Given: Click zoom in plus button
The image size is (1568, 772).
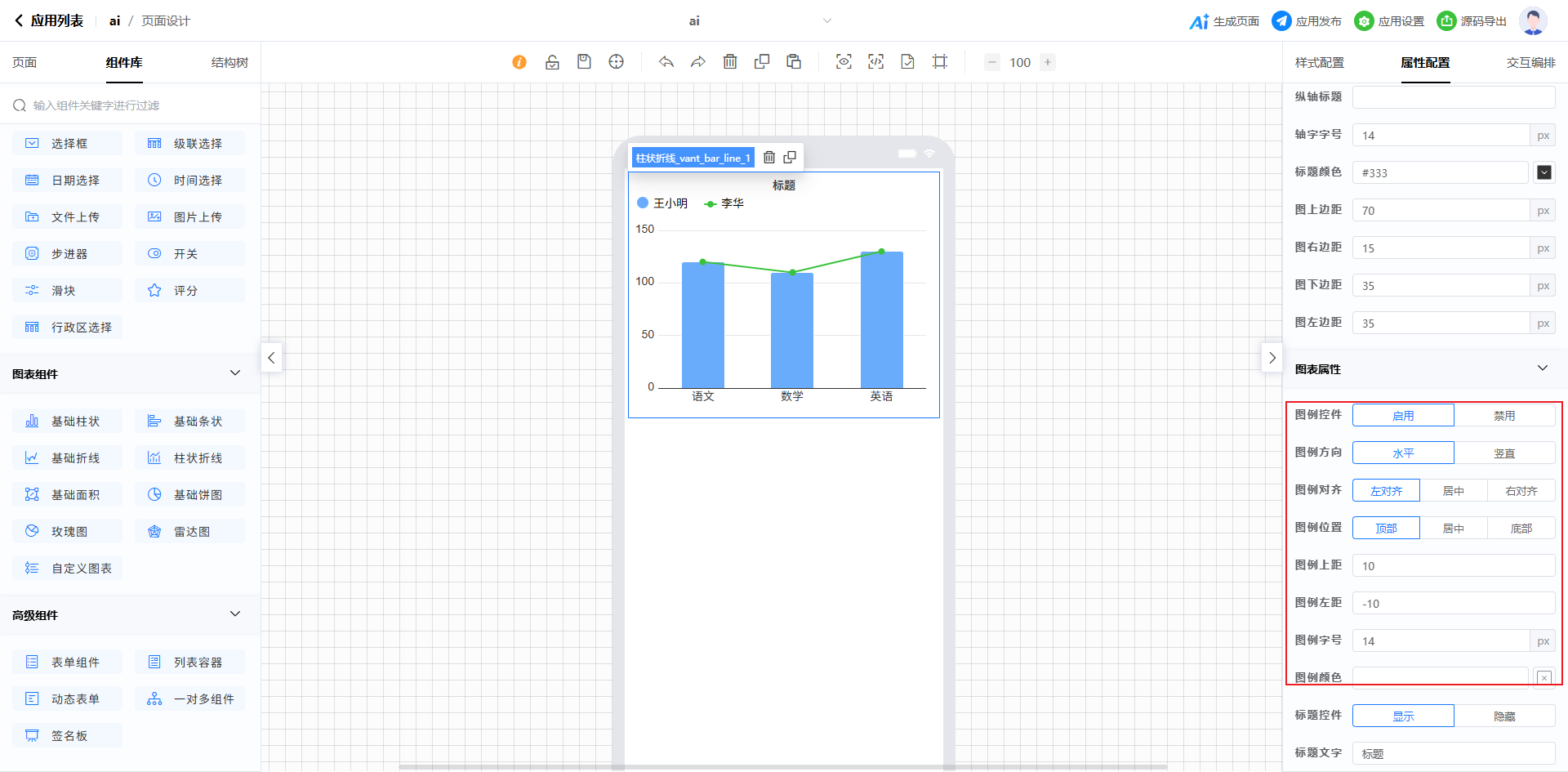Looking at the screenshot, I should tap(1048, 62).
